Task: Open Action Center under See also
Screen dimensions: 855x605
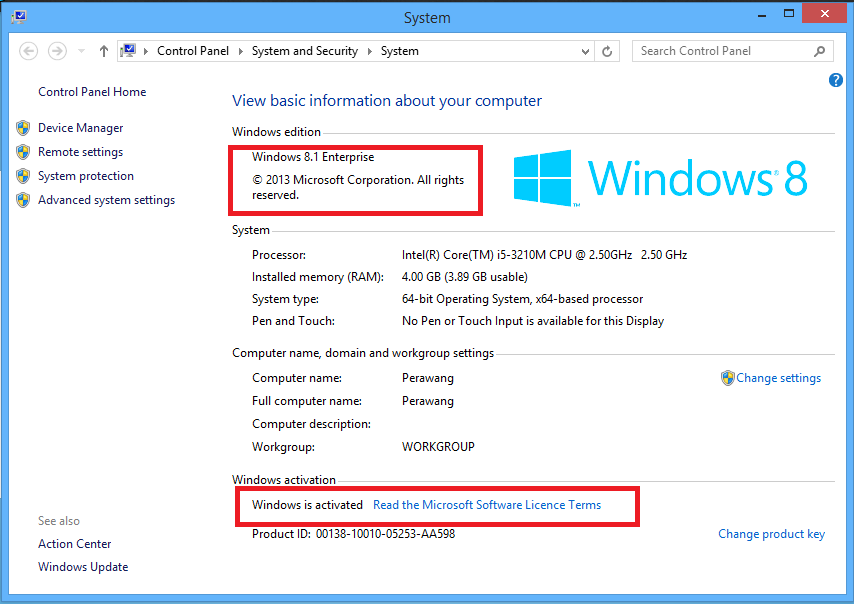Action: click(75, 544)
